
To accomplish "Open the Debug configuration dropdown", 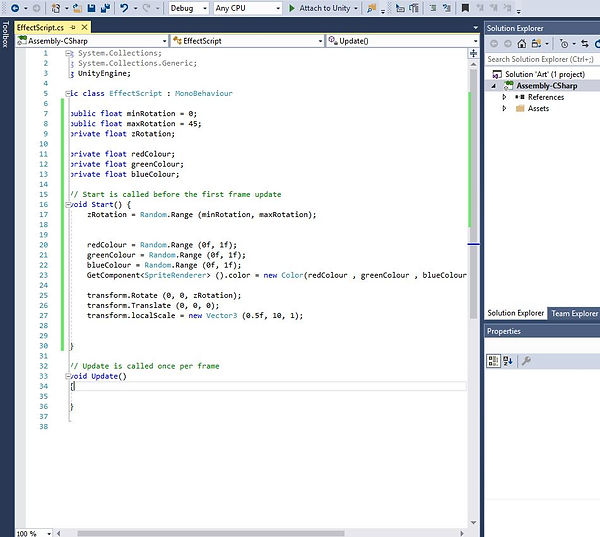I will coord(189,8).
